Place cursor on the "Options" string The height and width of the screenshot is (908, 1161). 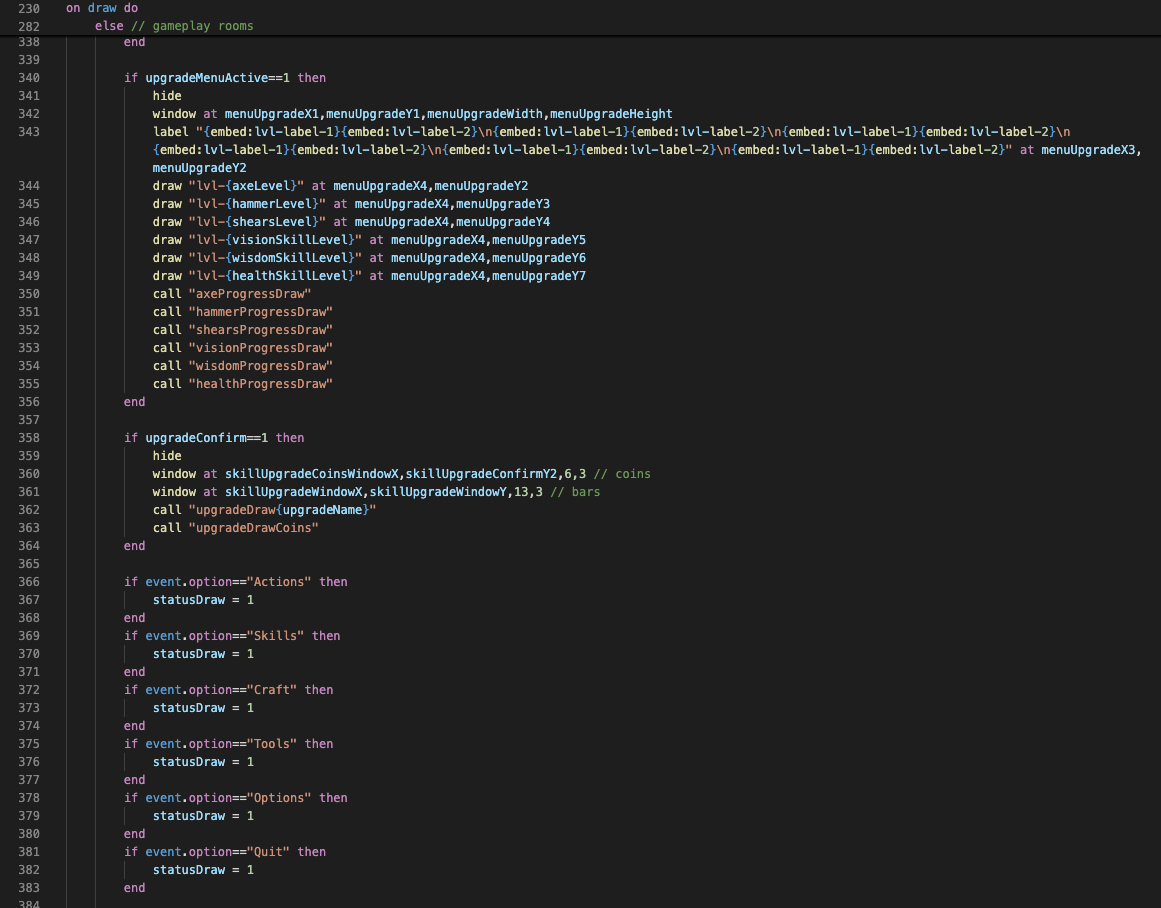(x=279, y=798)
